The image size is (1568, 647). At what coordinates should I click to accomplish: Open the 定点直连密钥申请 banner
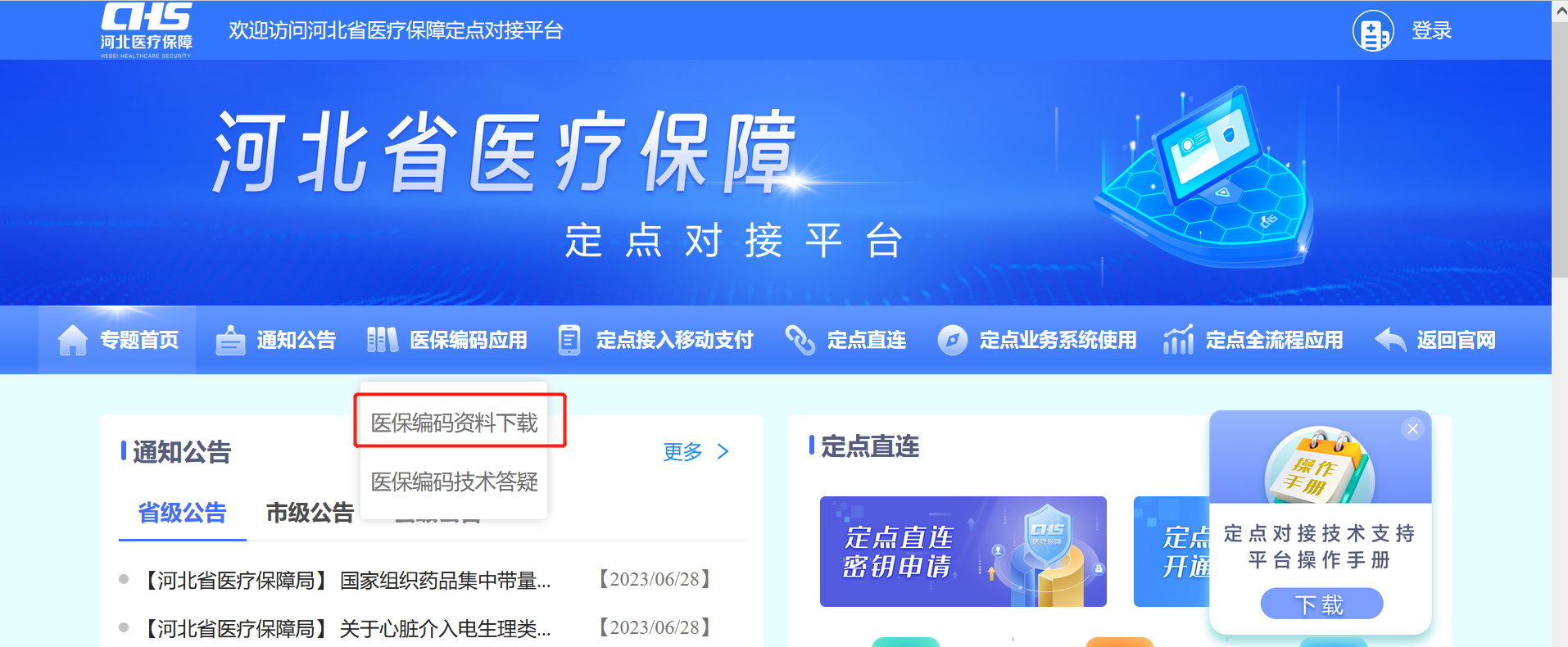coord(963,551)
